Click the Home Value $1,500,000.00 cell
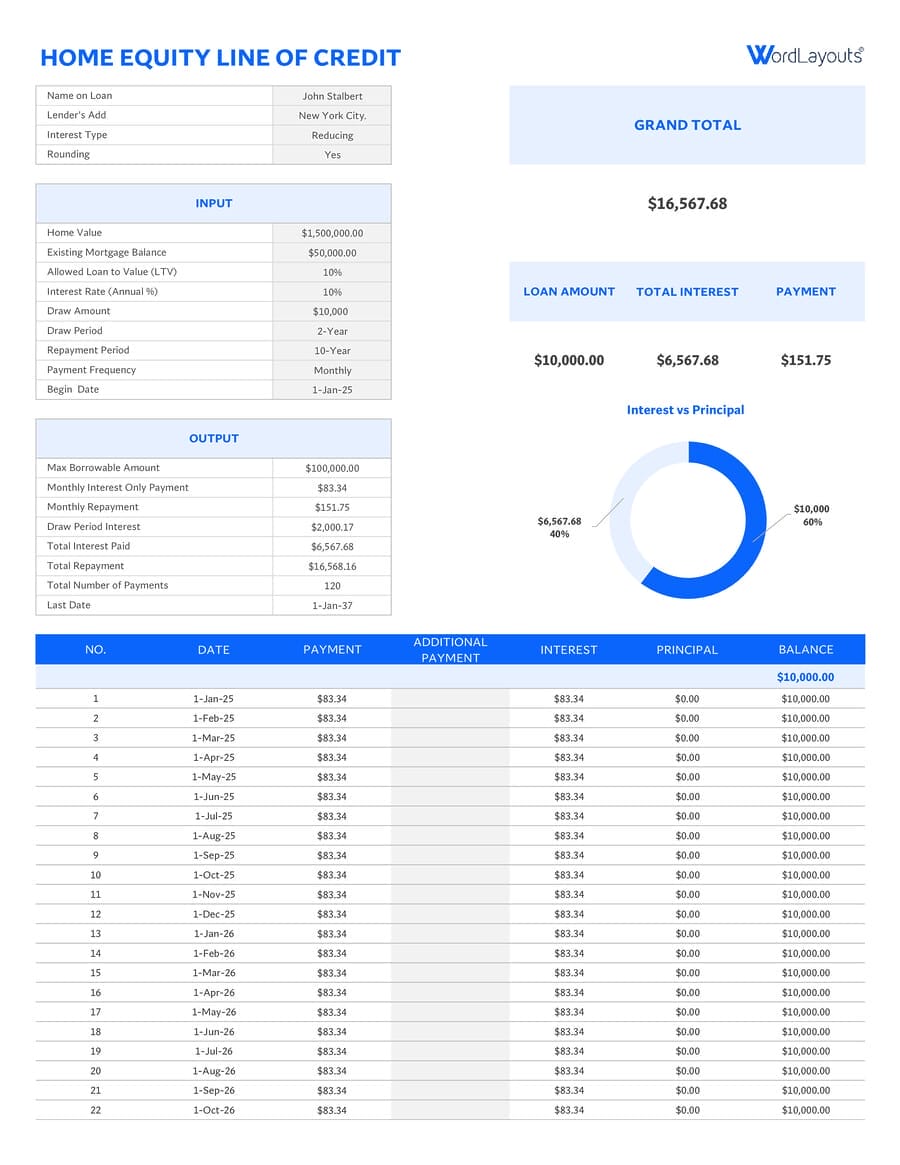 click(x=332, y=233)
